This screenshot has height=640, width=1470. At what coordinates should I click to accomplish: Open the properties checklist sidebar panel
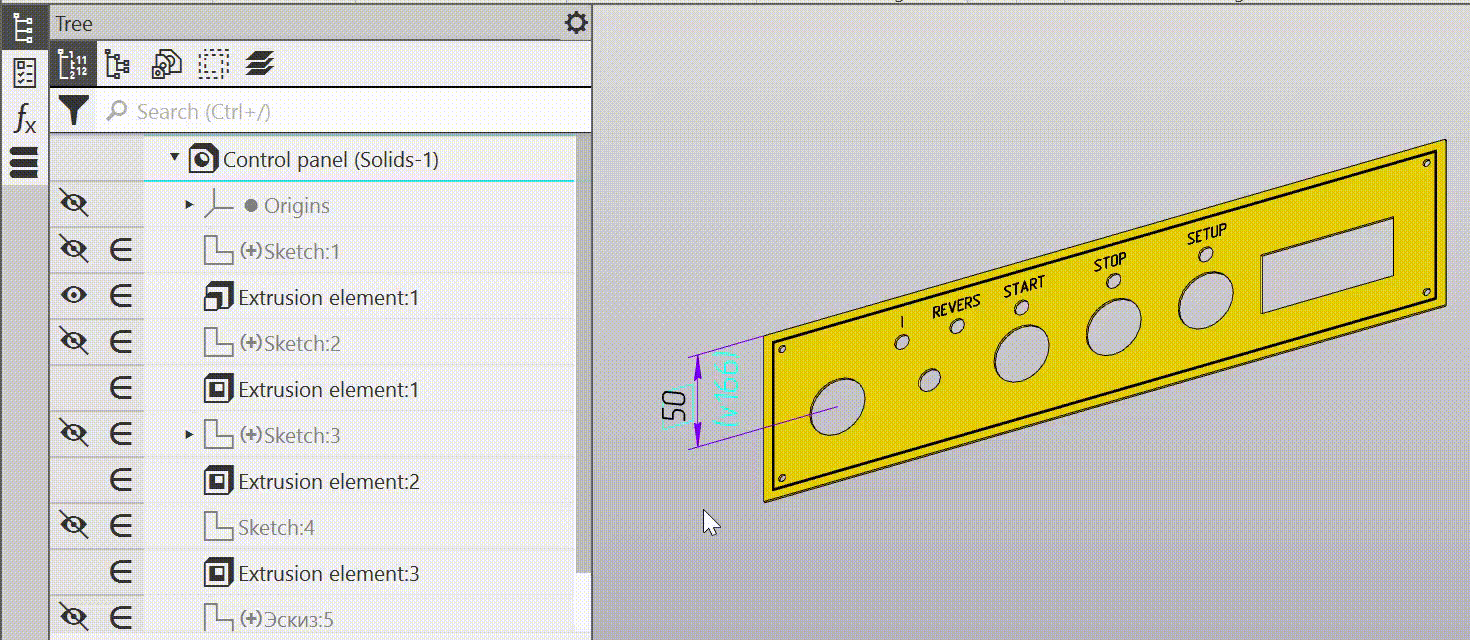[x=24, y=72]
